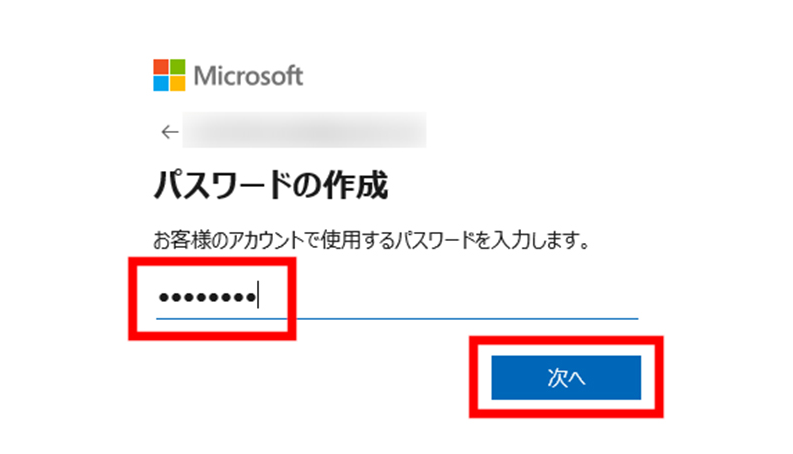Click the Microsoft four-square logo

pyautogui.click(x=169, y=75)
